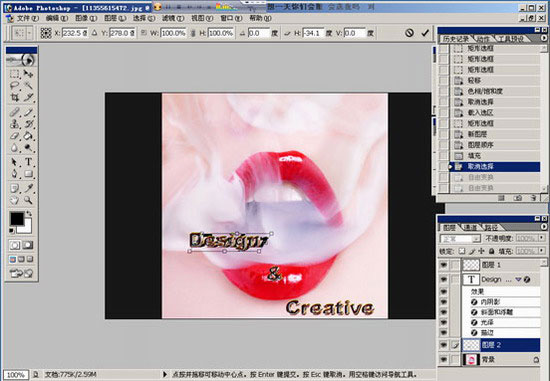Select the Pen tool

[x=14, y=174]
